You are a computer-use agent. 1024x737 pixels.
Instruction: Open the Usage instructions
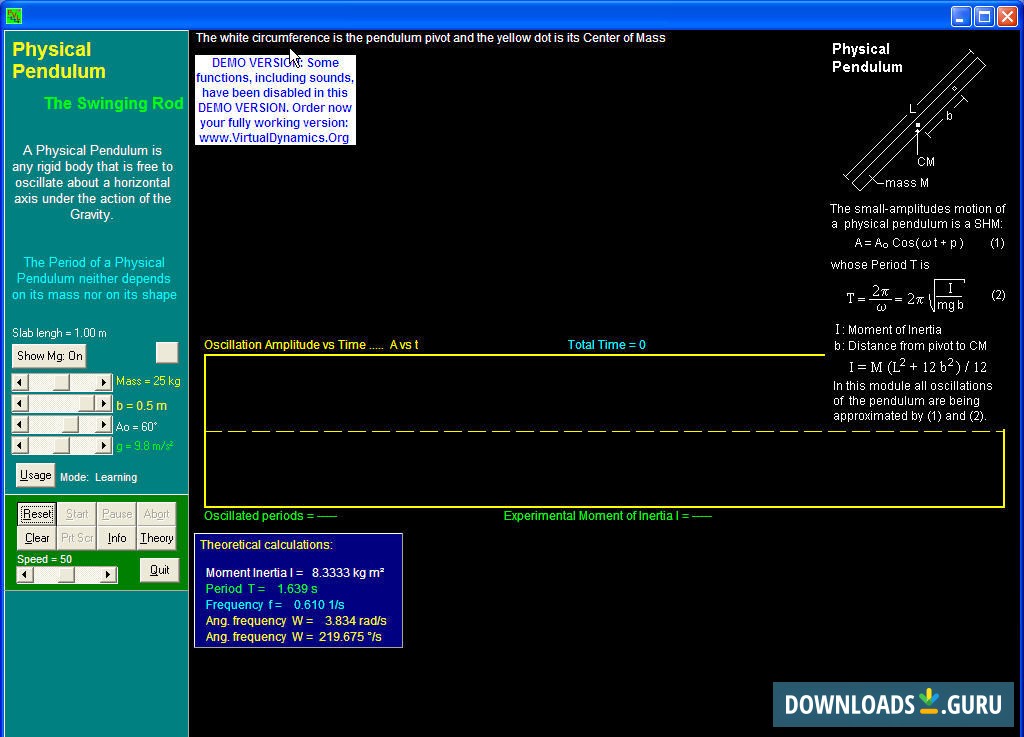pos(35,475)
